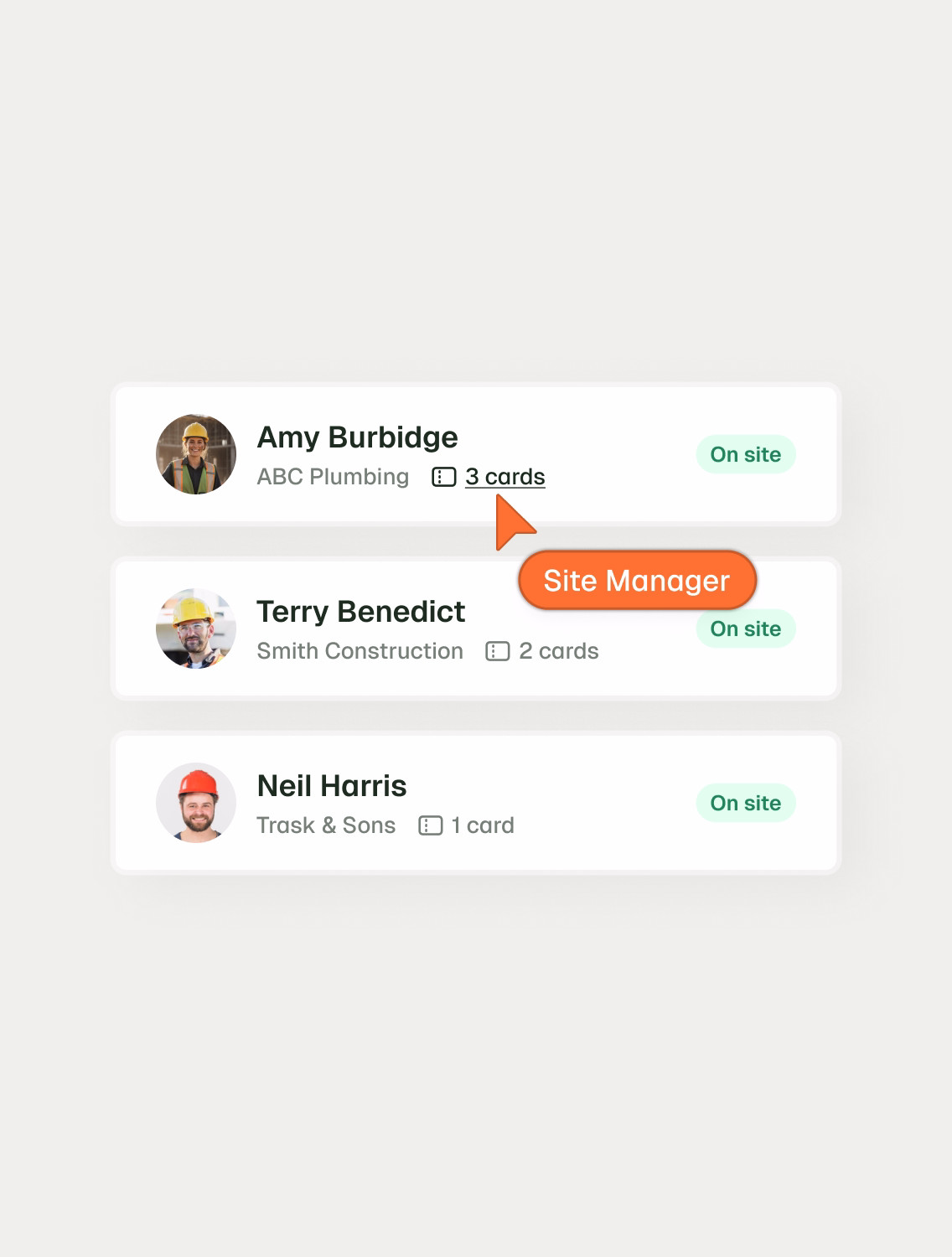Click the card icon next to 1 card
Viewport: 952px width, 1257px height.
point(430,825)
